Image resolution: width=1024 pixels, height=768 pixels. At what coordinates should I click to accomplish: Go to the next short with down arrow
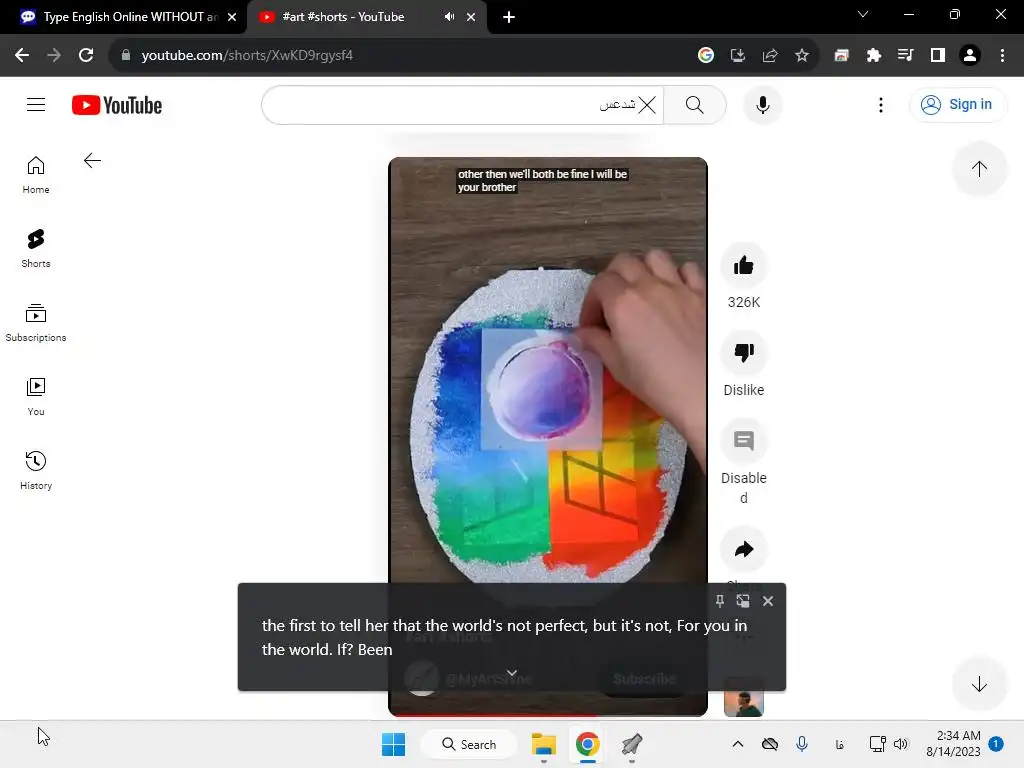[978, 684]
